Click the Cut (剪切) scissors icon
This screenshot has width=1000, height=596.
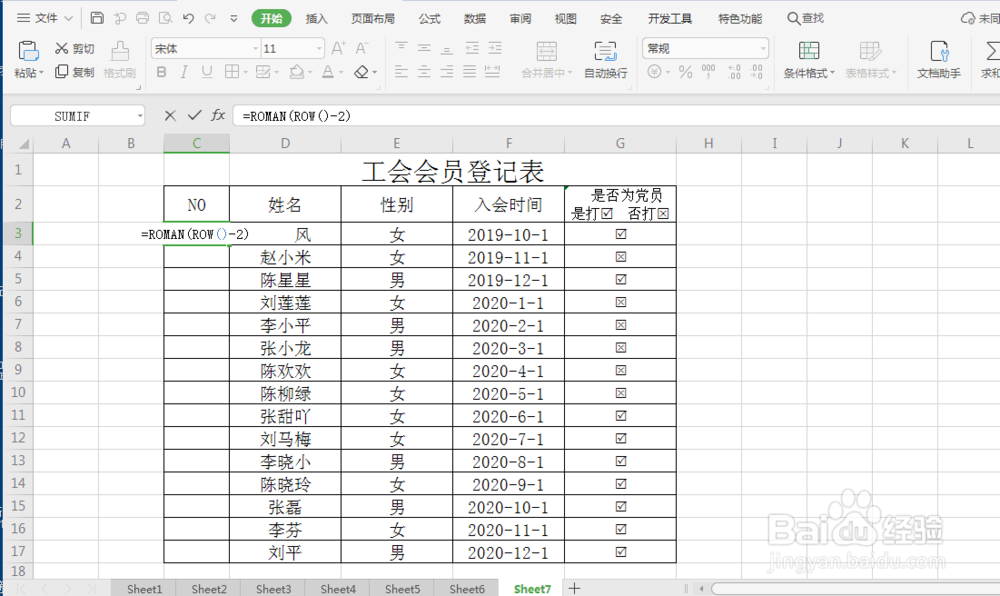[61, 48]
